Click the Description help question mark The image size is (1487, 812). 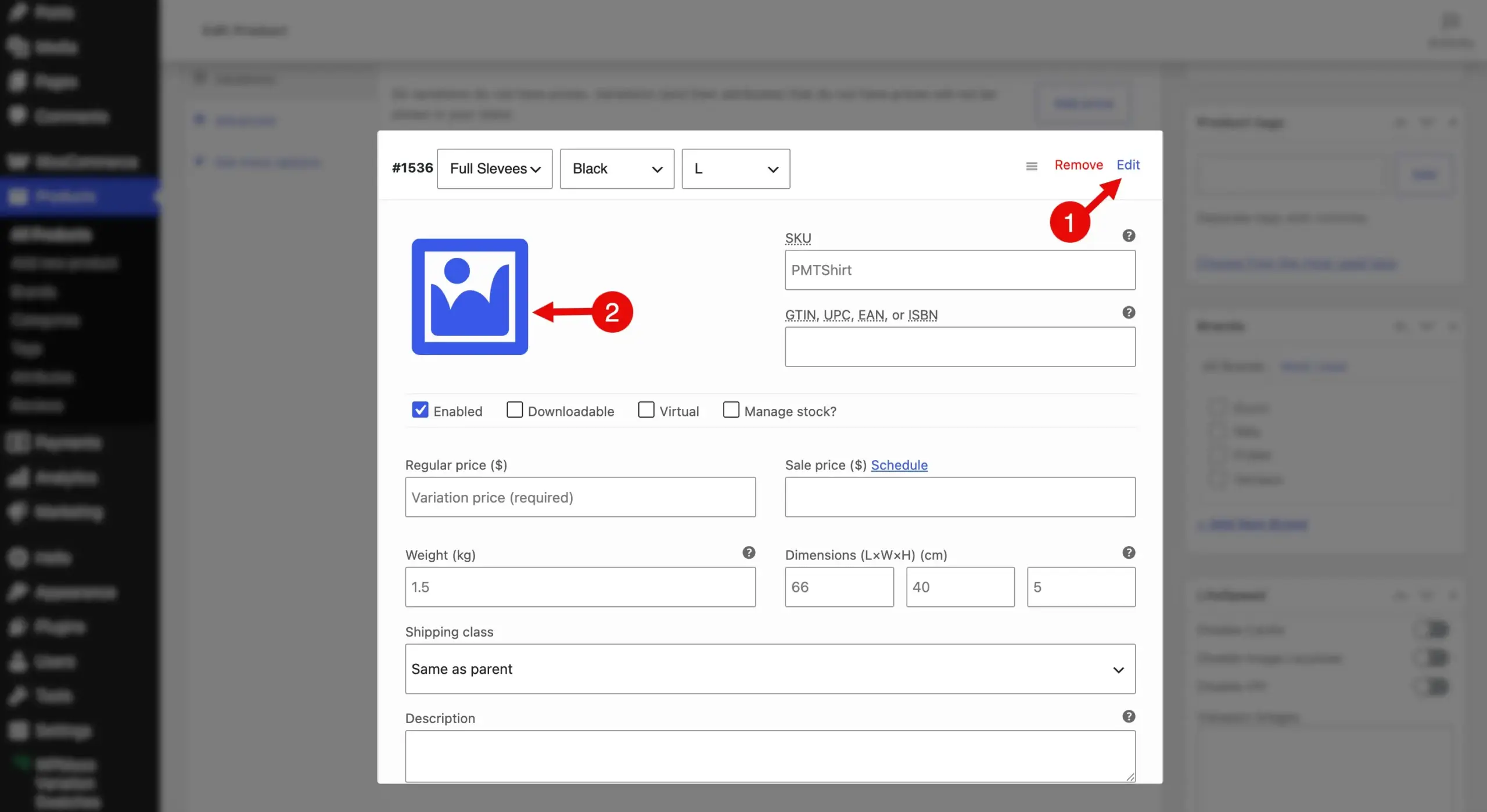click(x=1129, y=716)
